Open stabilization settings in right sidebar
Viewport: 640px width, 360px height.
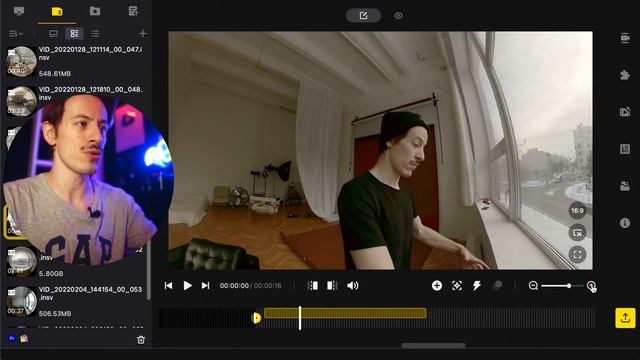624,38
